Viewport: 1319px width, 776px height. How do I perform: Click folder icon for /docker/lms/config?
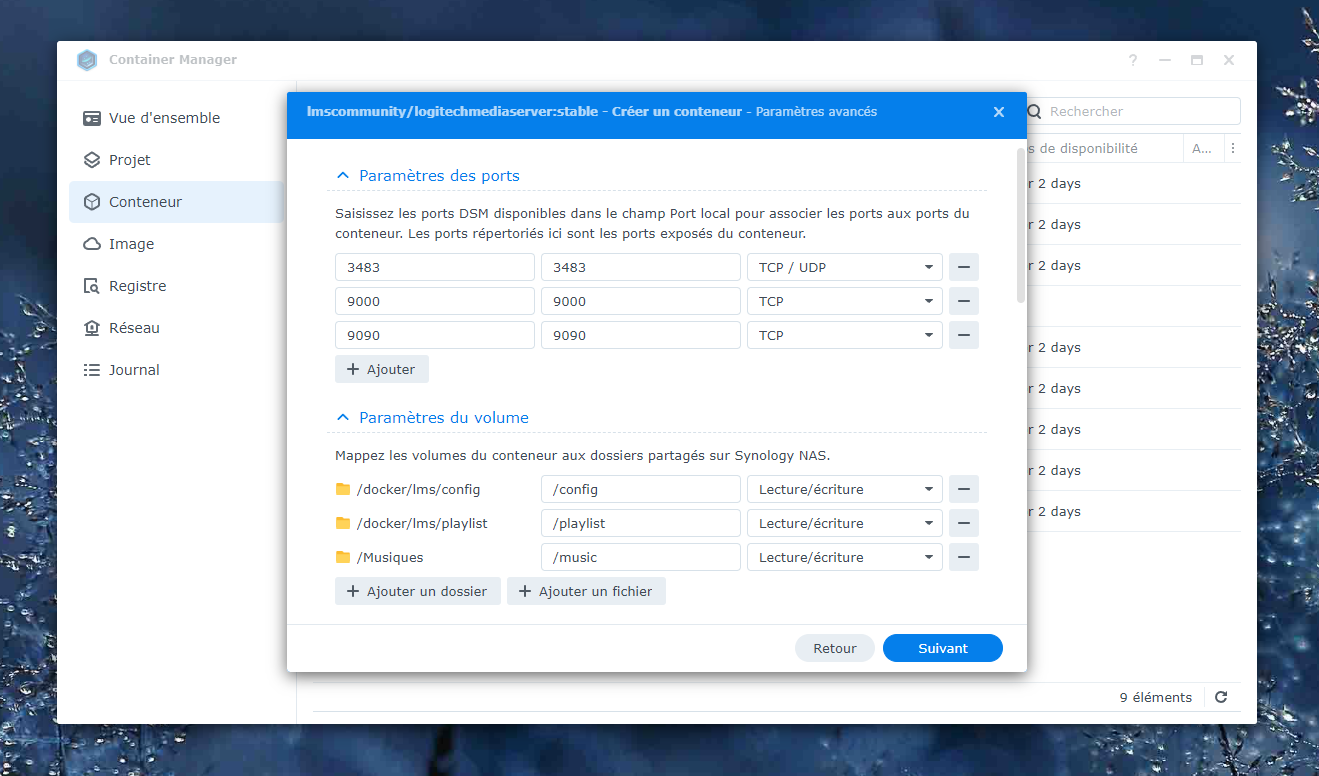coord(343,490)
